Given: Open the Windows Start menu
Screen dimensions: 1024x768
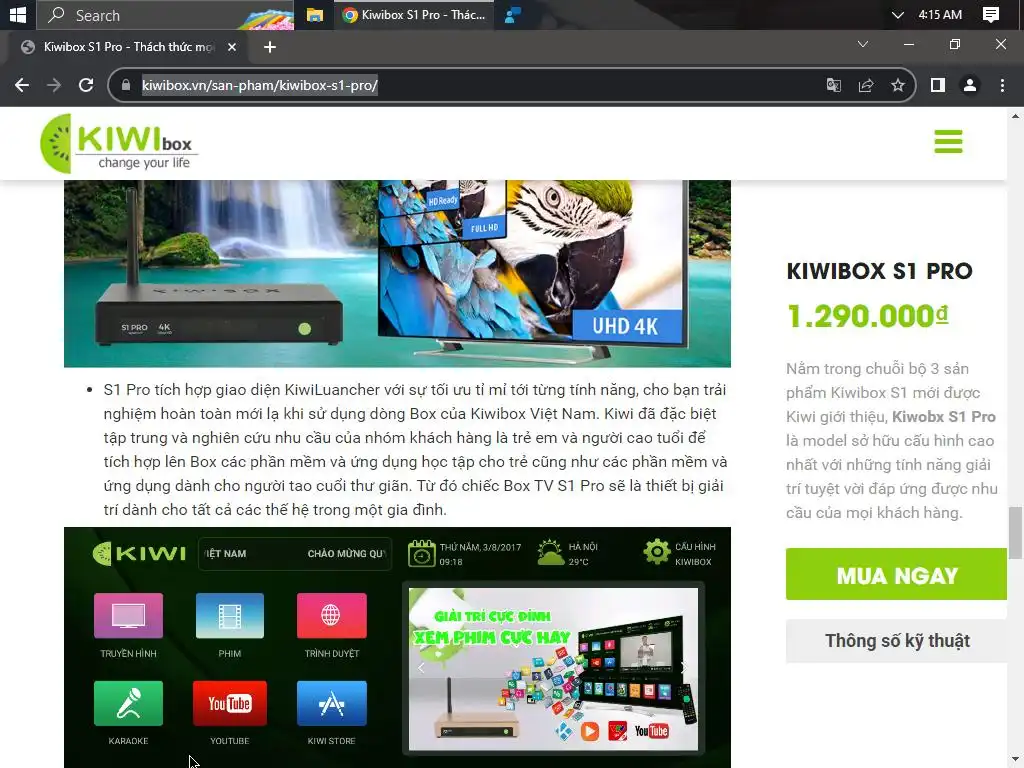Looking at the screenshot, I should point(18,14).
